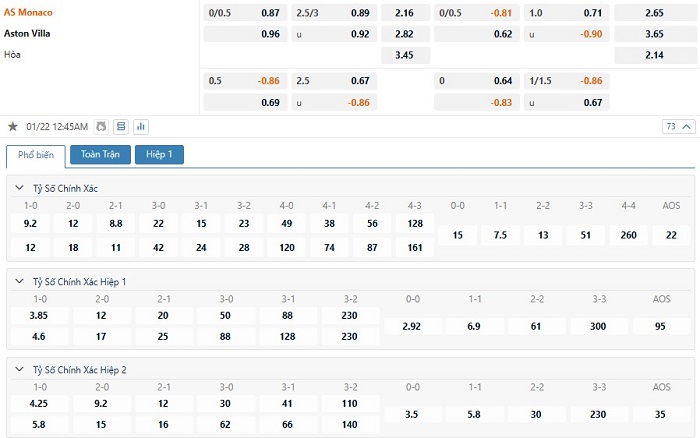
Task: Choose 9.2 odds for full-match 1-0
Action: [x=30, y=223]
